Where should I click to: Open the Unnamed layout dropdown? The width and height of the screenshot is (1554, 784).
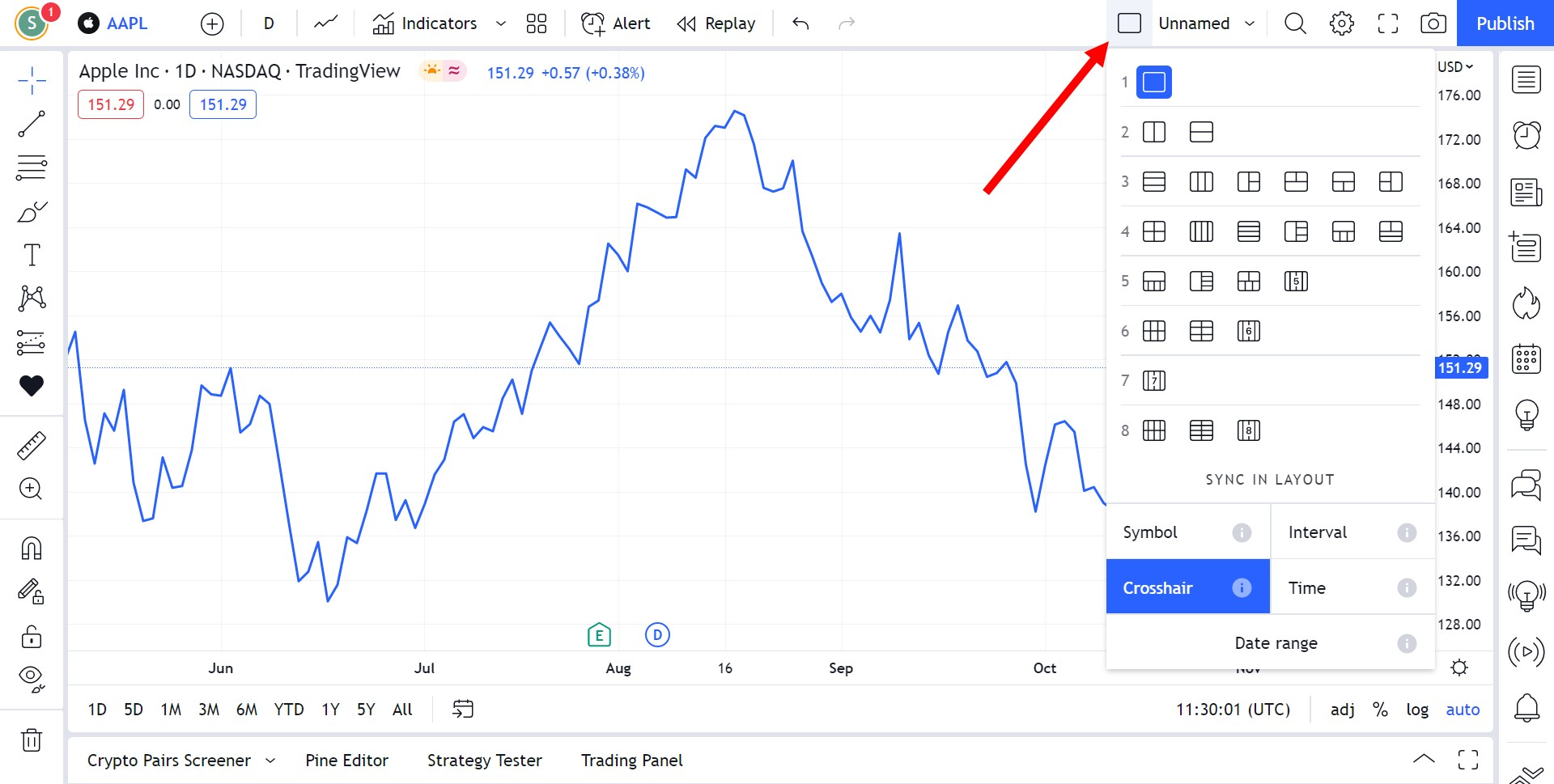(x=1205, y=23)
